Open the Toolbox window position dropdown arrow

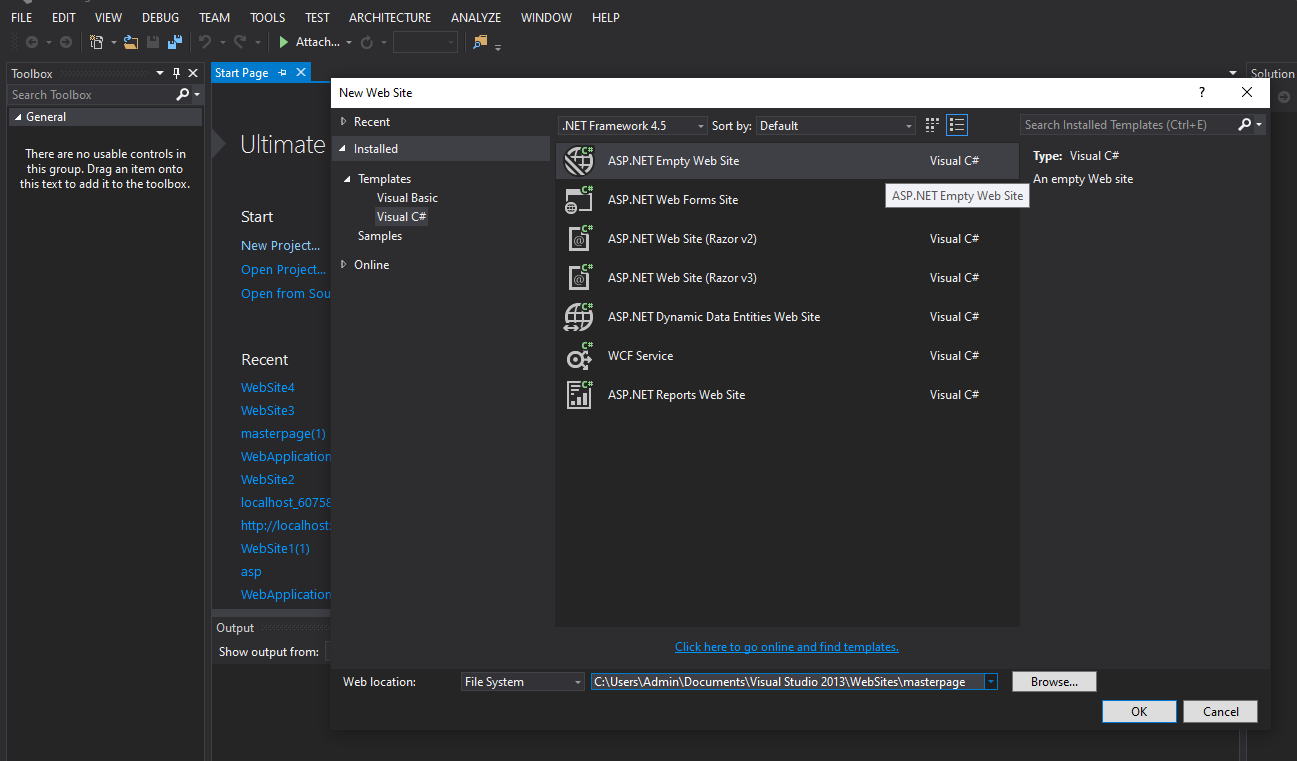pos(160,73)
